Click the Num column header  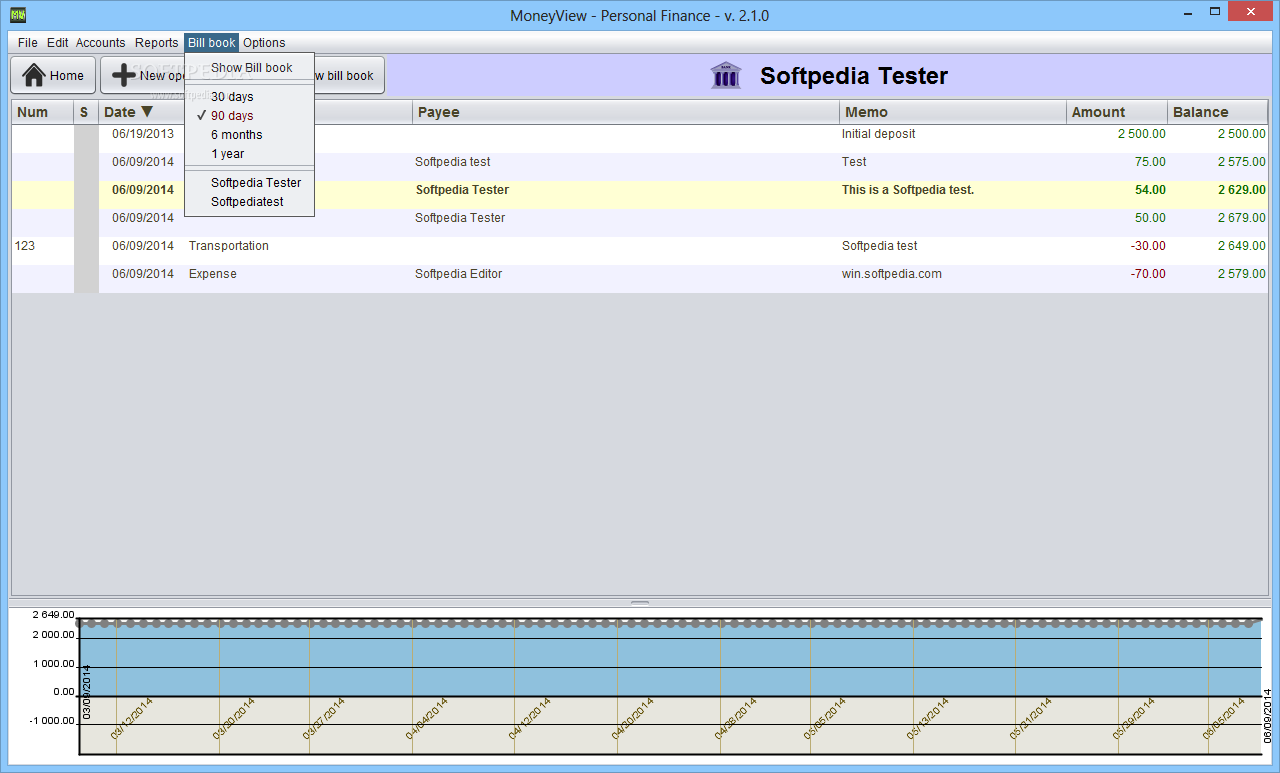(x=43, y=112)
